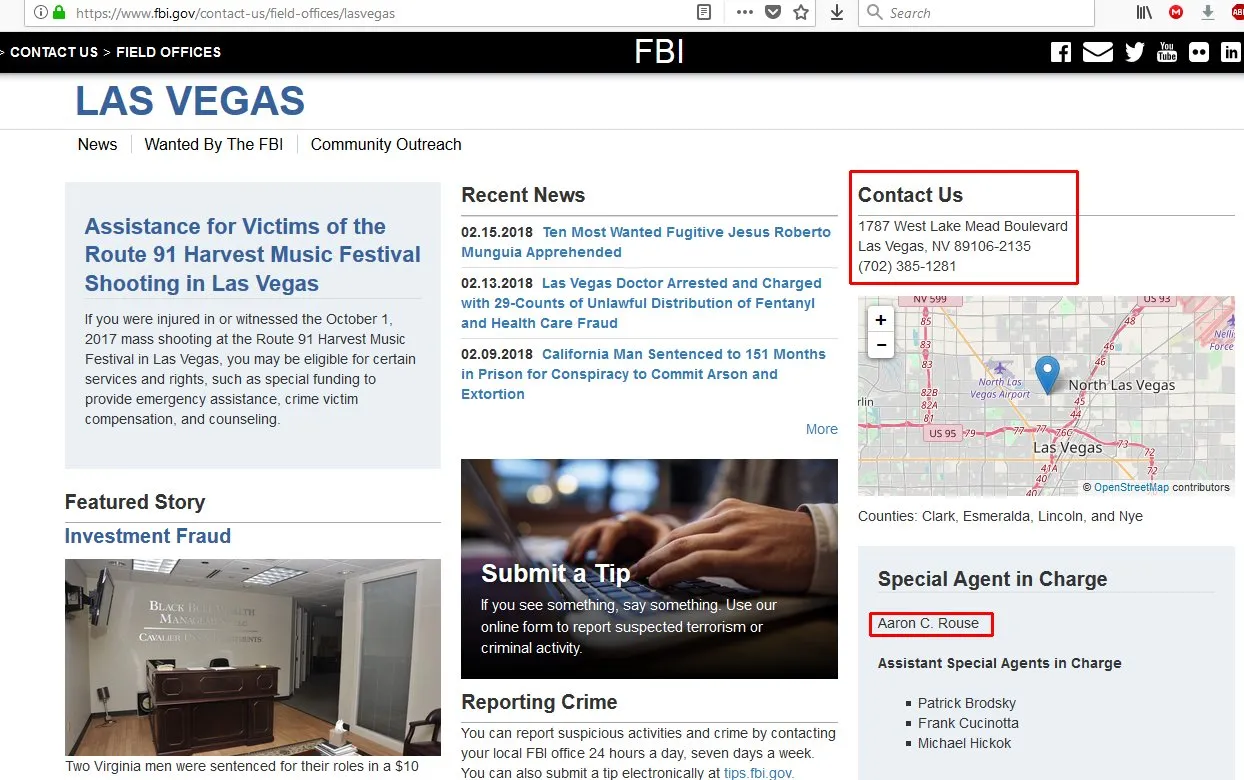This screenshot has width=1244, height=780.
Task: Zoom in on the map with plus button
Action: pos(880,320)
